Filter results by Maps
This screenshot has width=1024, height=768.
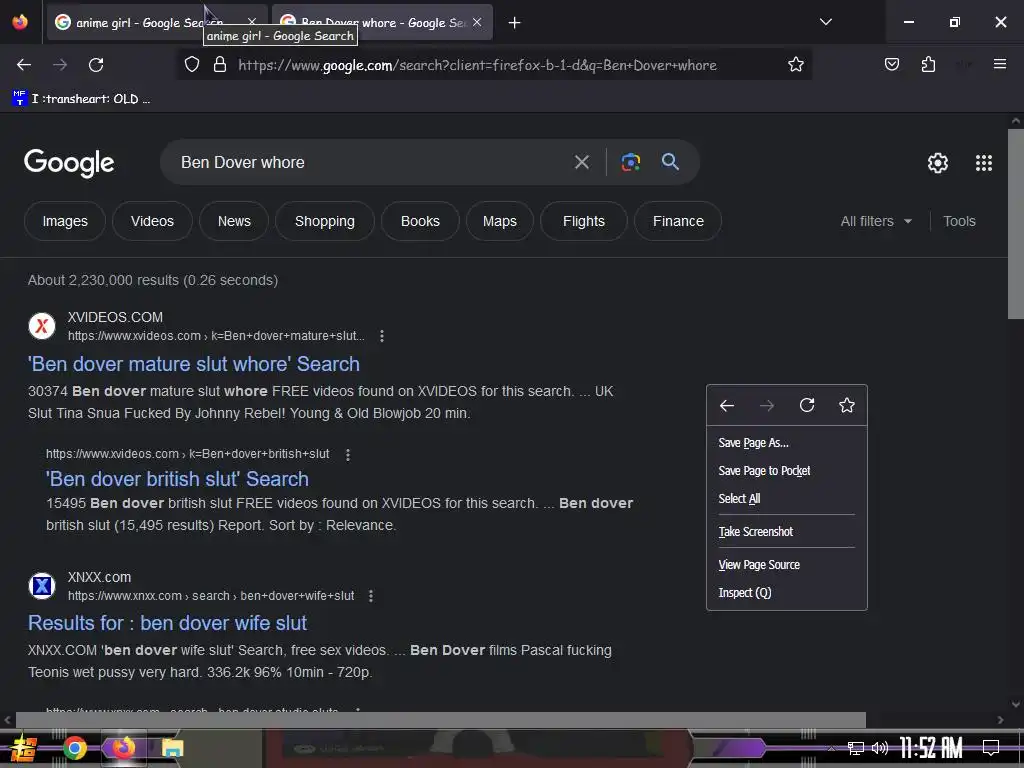(x=500, y=221)
